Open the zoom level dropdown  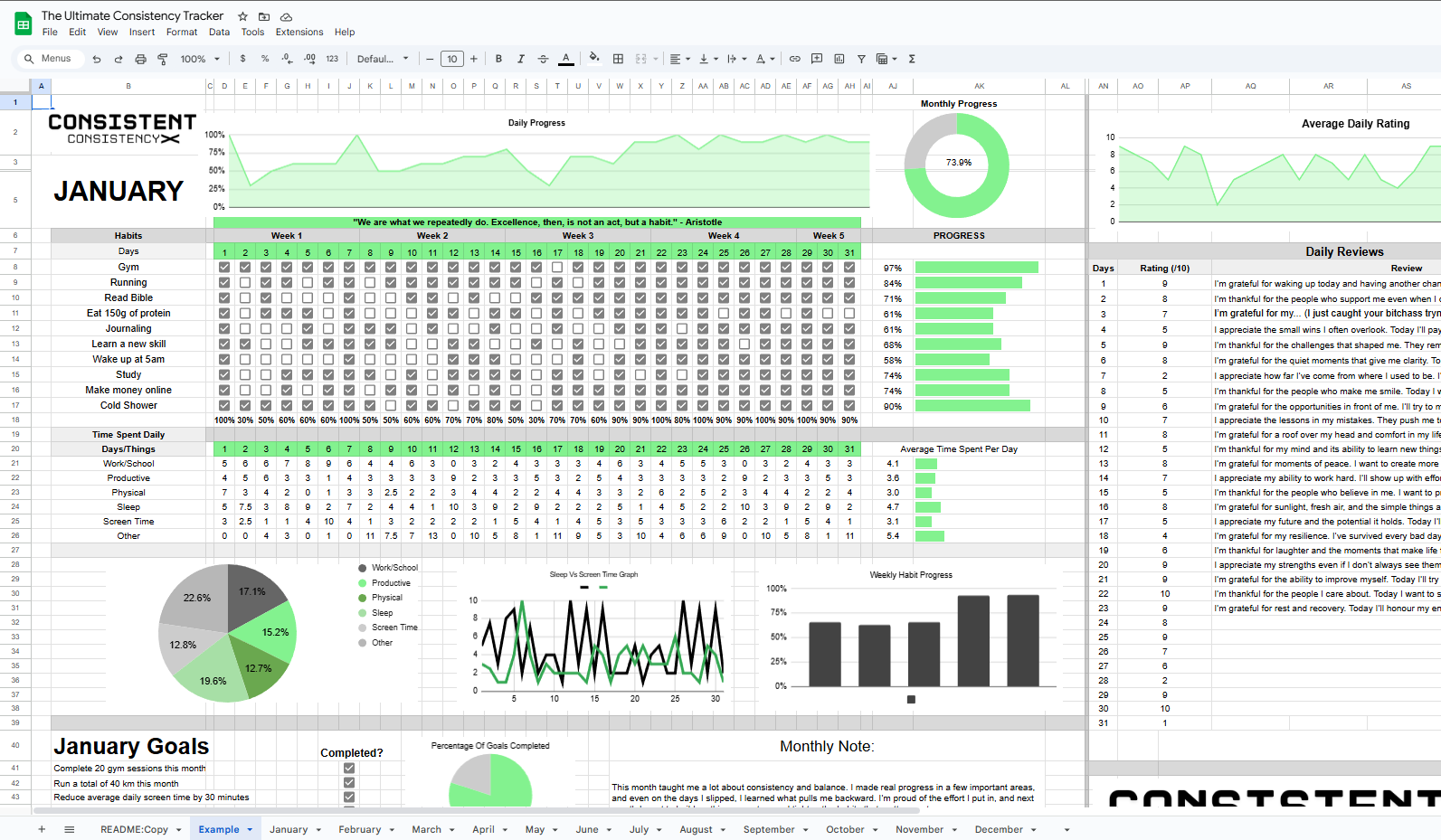point(200,59)
